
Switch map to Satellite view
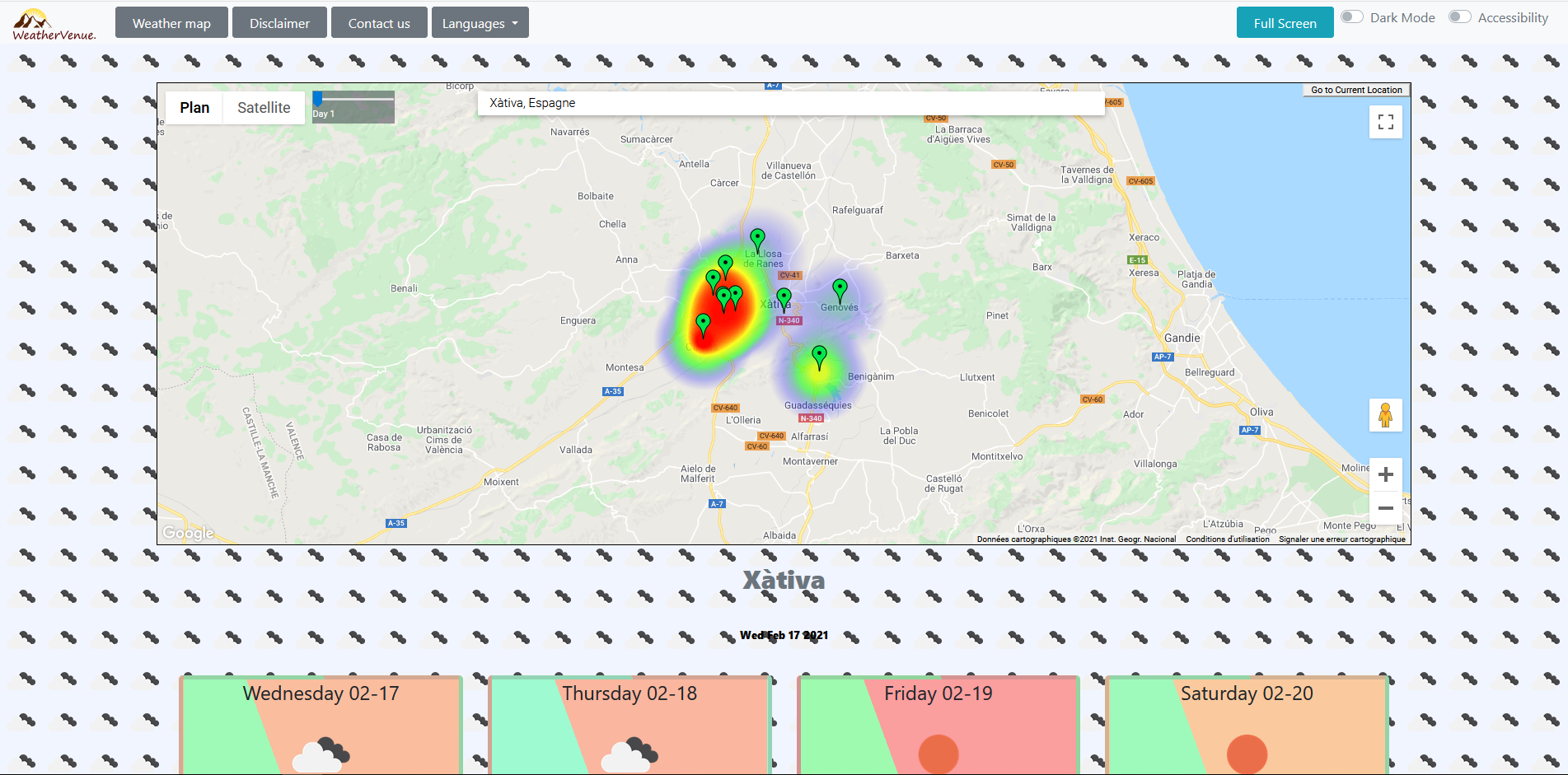click(264, 108)
